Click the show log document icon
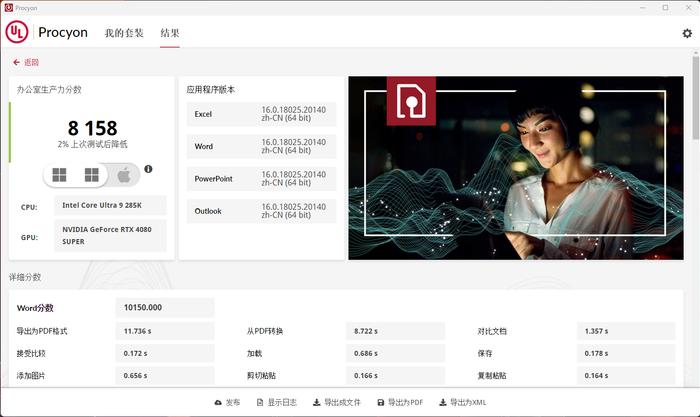 click(x=260, y=402)
